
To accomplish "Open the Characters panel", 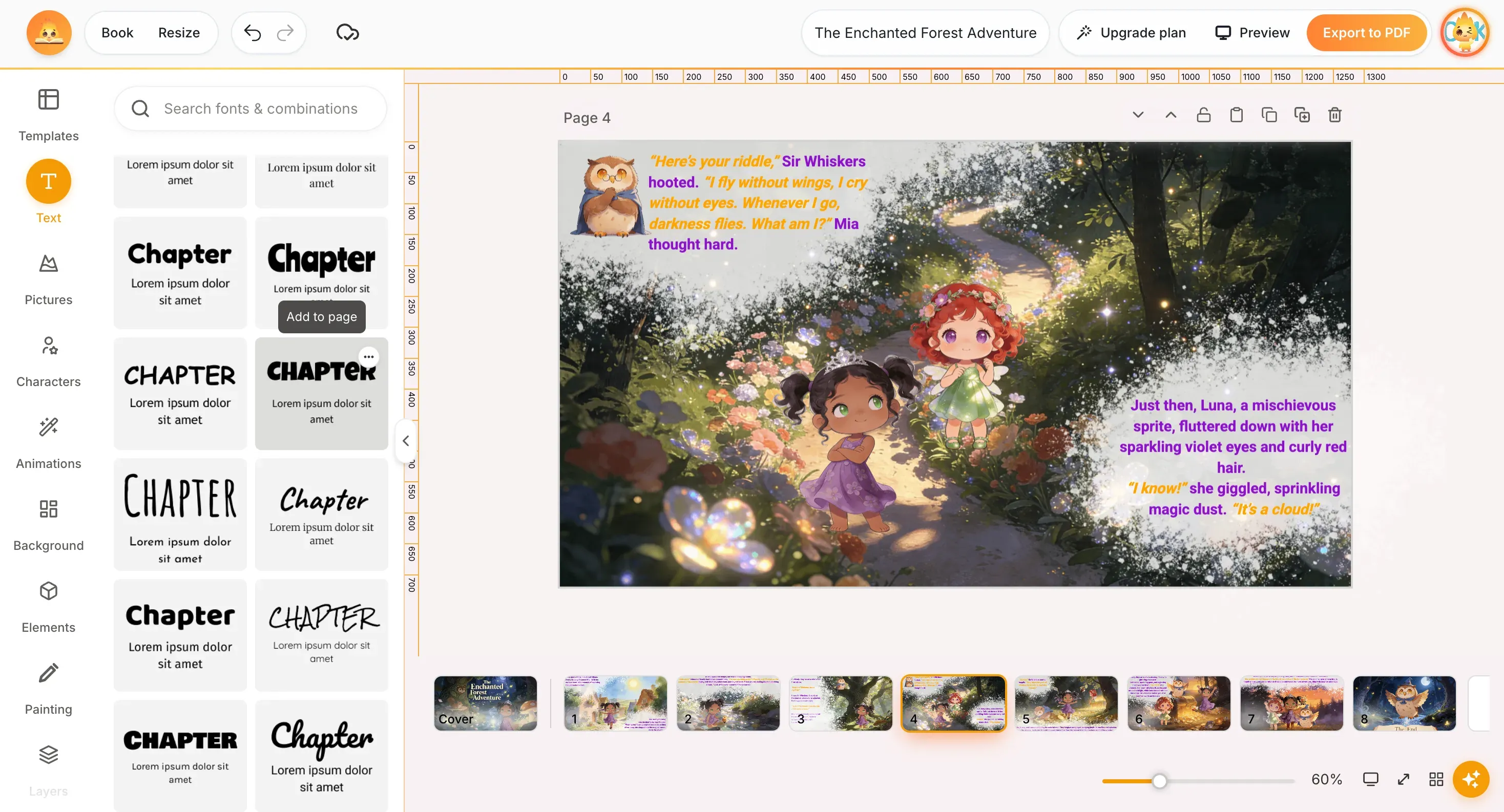I will pyautogui.click(x=49, y=361).
